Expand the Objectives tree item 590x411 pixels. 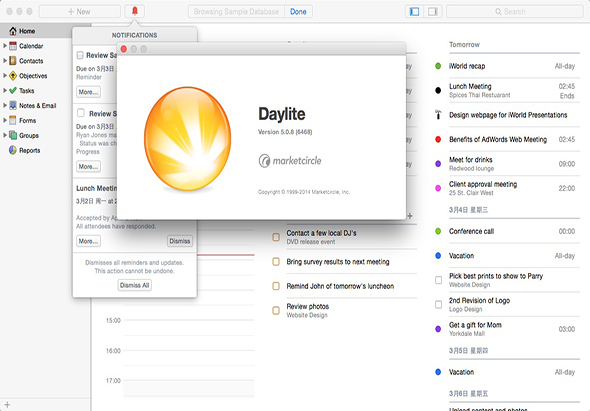(5, 76)
